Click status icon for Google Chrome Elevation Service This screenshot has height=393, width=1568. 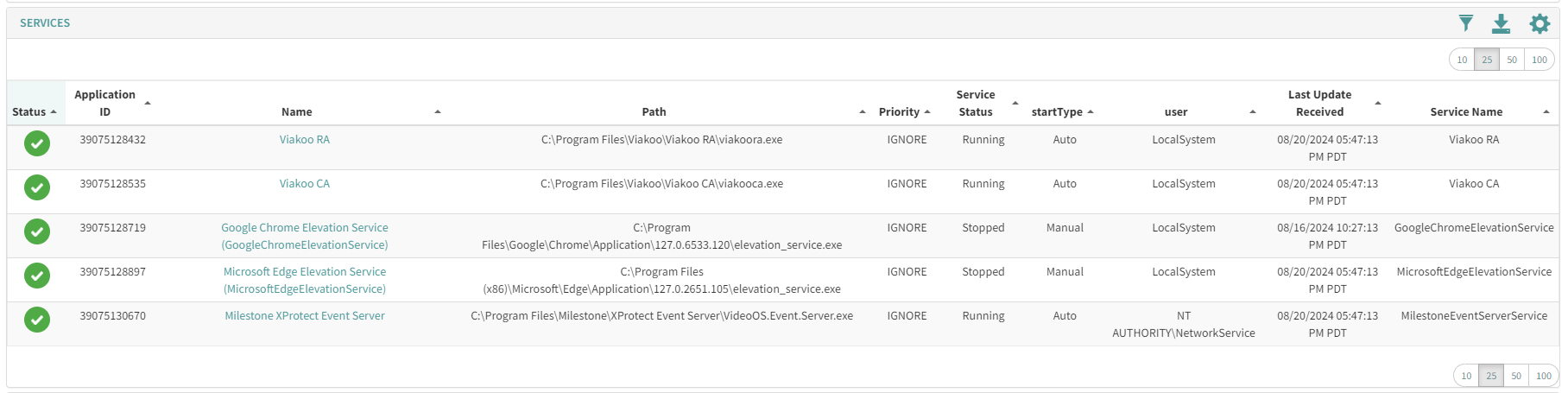coord(37,231)
